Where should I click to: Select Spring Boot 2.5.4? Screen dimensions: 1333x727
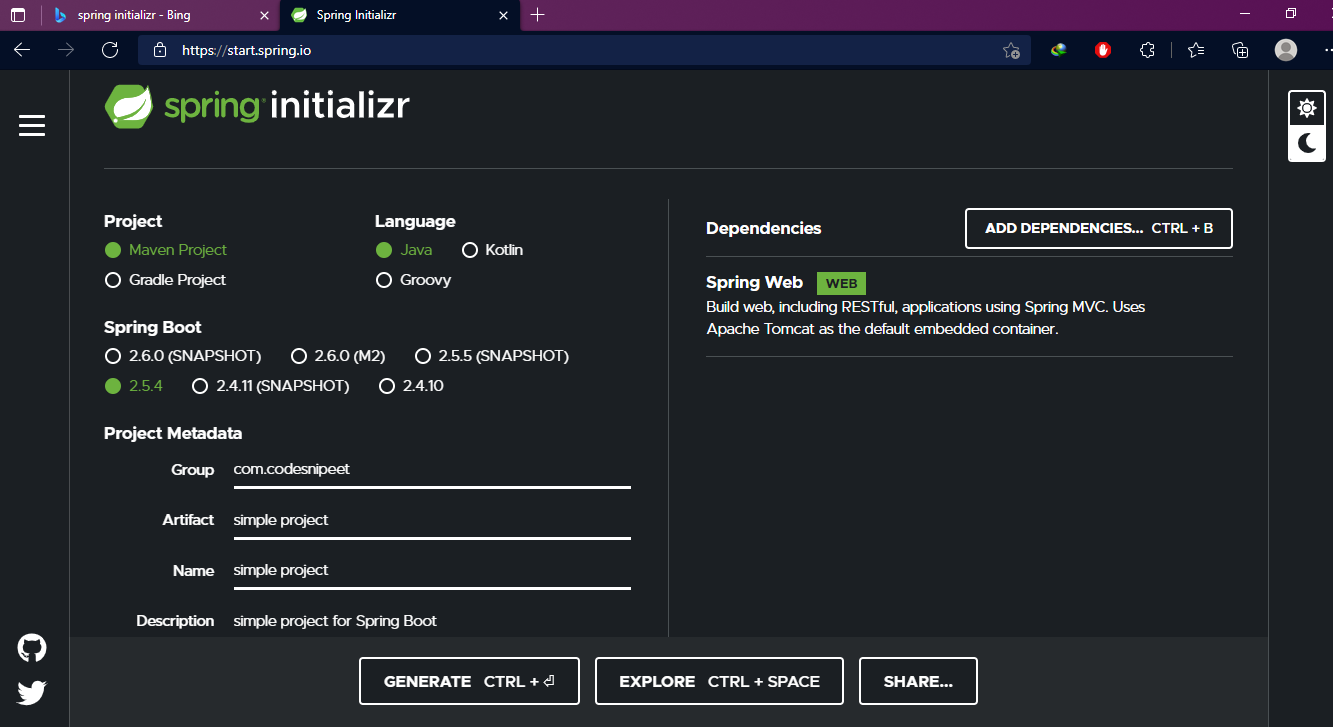[134, 386]
